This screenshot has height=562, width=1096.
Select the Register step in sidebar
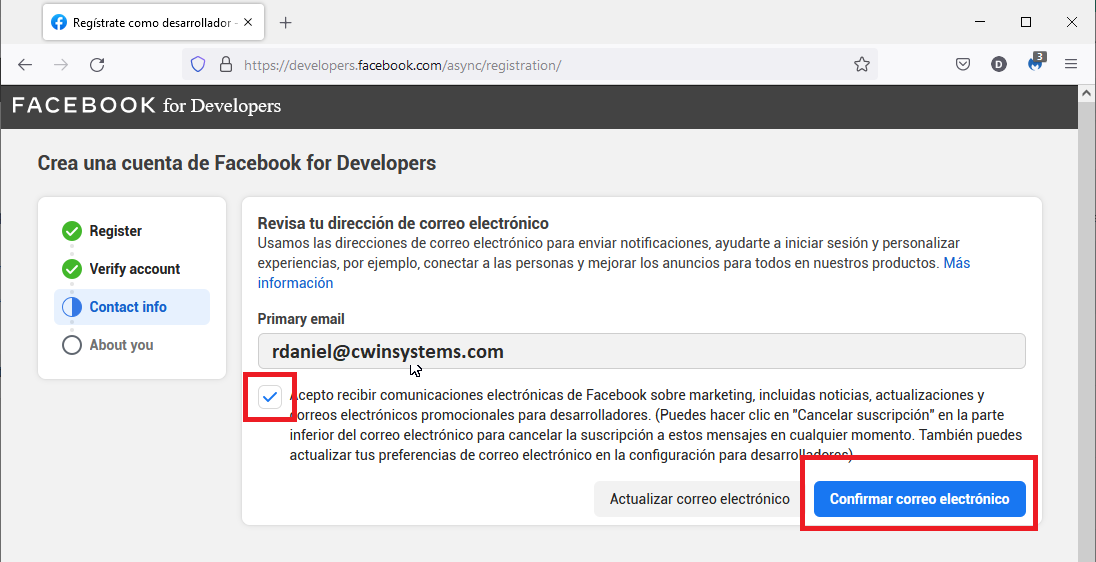pos(115,231)
